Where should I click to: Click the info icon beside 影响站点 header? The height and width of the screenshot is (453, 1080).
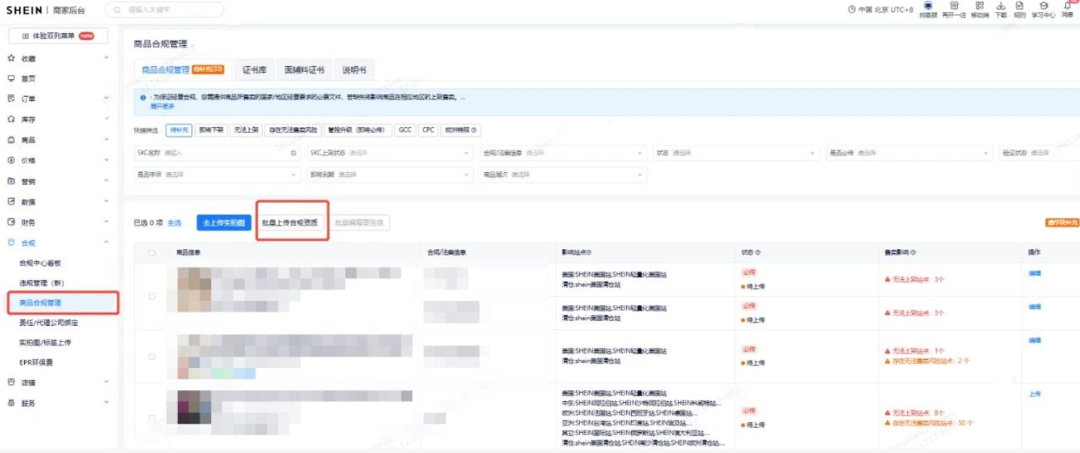(x=590, y=253)
